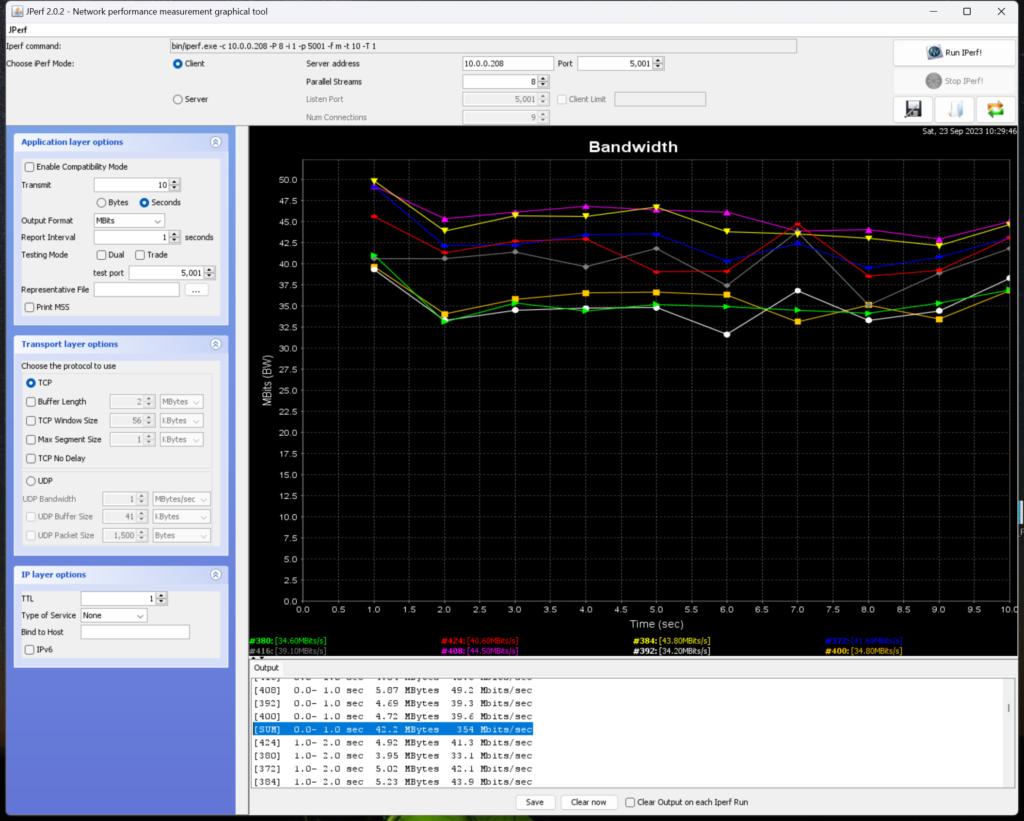Viewport: 1024px width, 821px height.
Task: Click legend entry #380 34.60MBits/s
Action: coord(288,641)
